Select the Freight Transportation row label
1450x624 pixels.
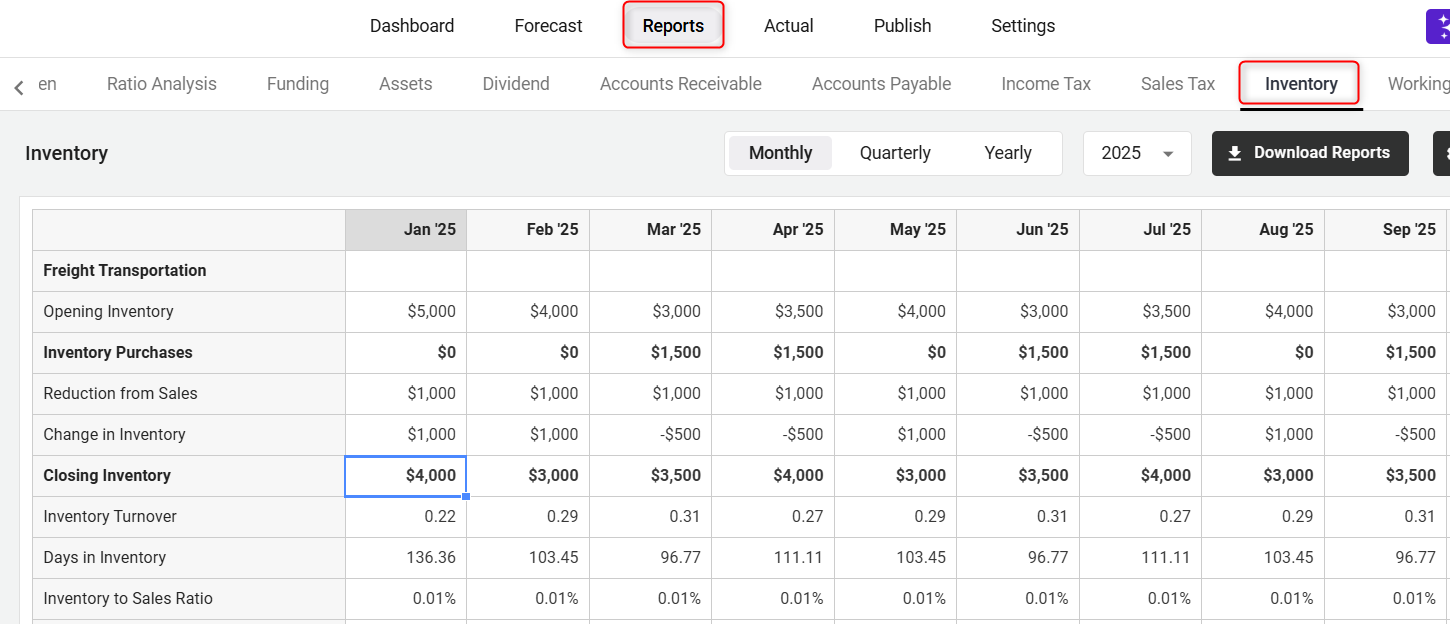tap(189, 271)
